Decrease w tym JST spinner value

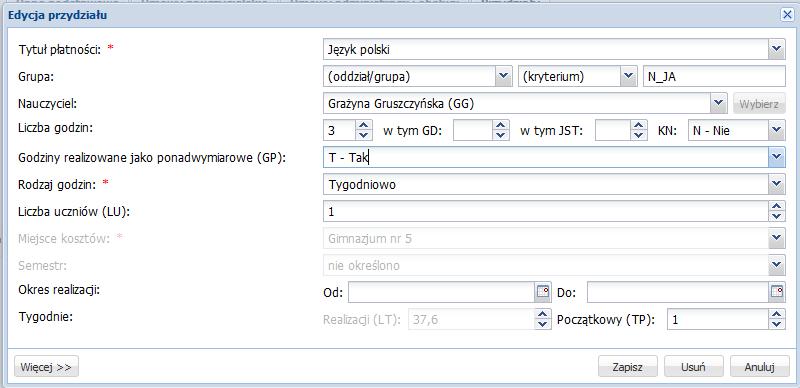pos(638,135)
